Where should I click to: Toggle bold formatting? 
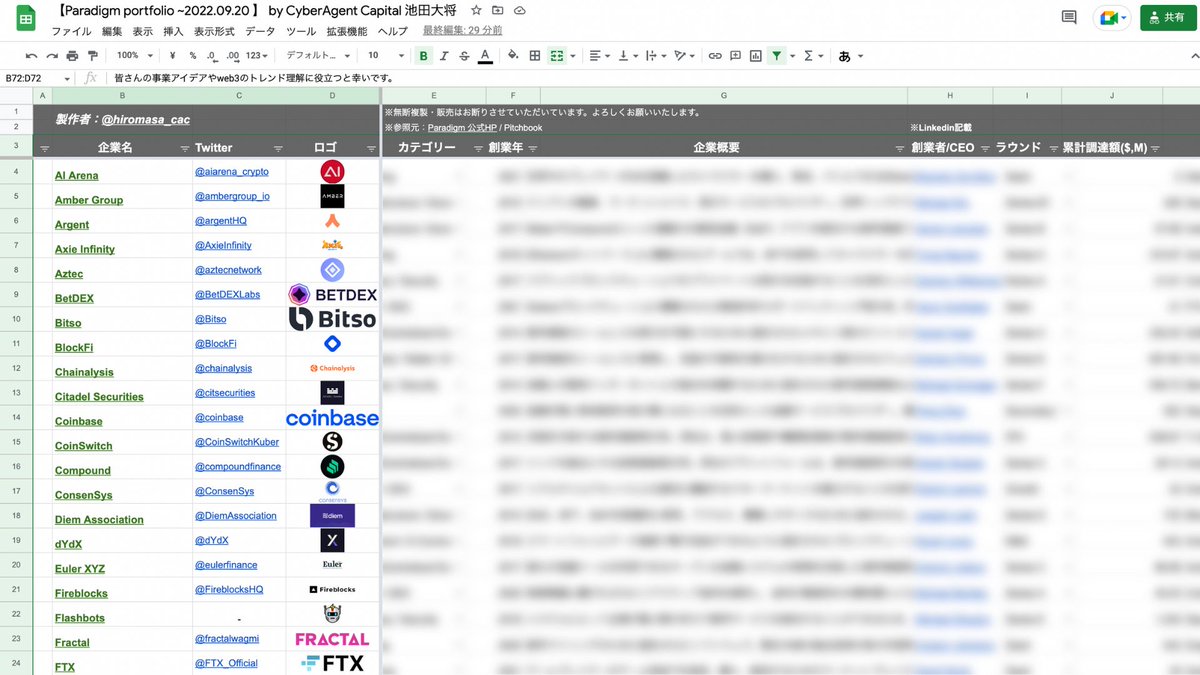[x=424, y=56]
